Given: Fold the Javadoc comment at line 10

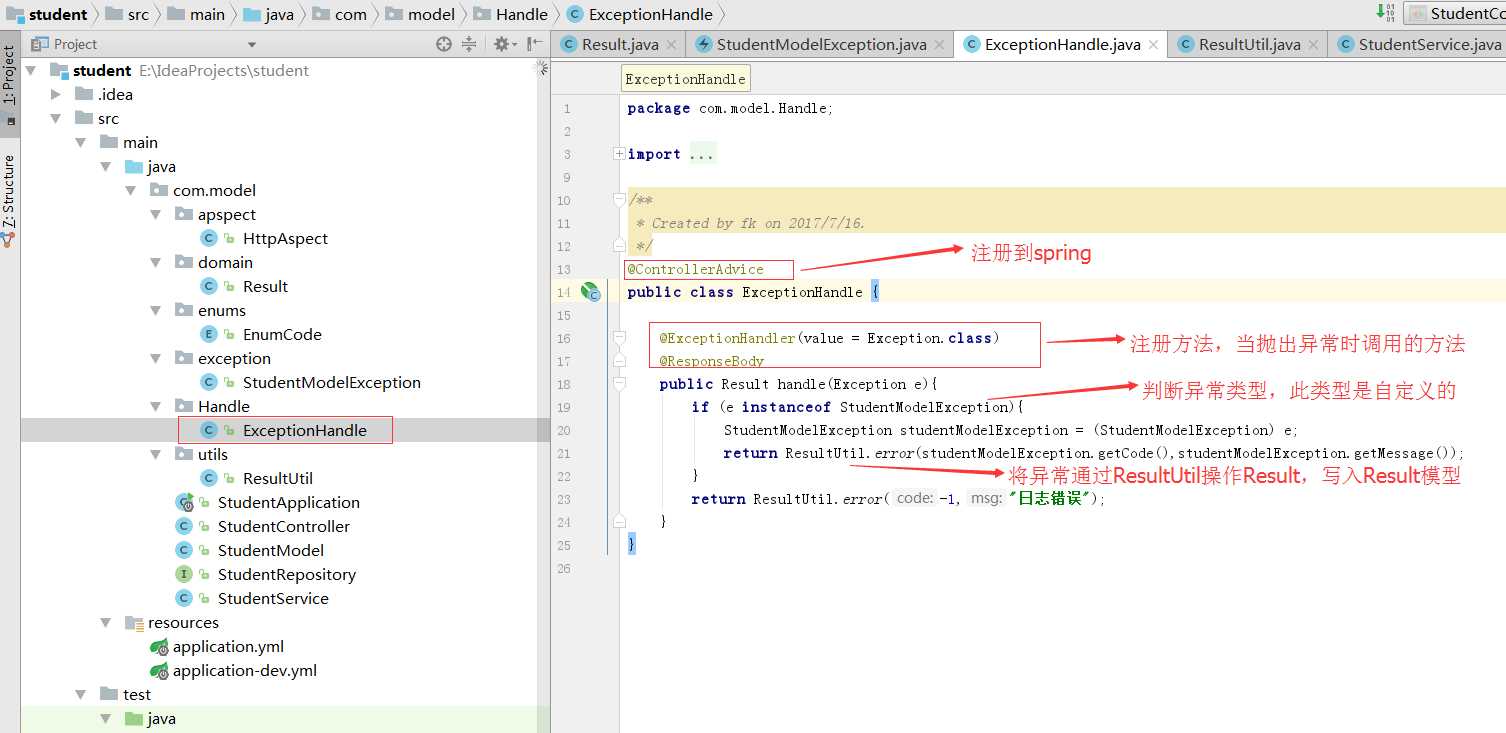Looking at the screenshot, I should click(619, 200).
